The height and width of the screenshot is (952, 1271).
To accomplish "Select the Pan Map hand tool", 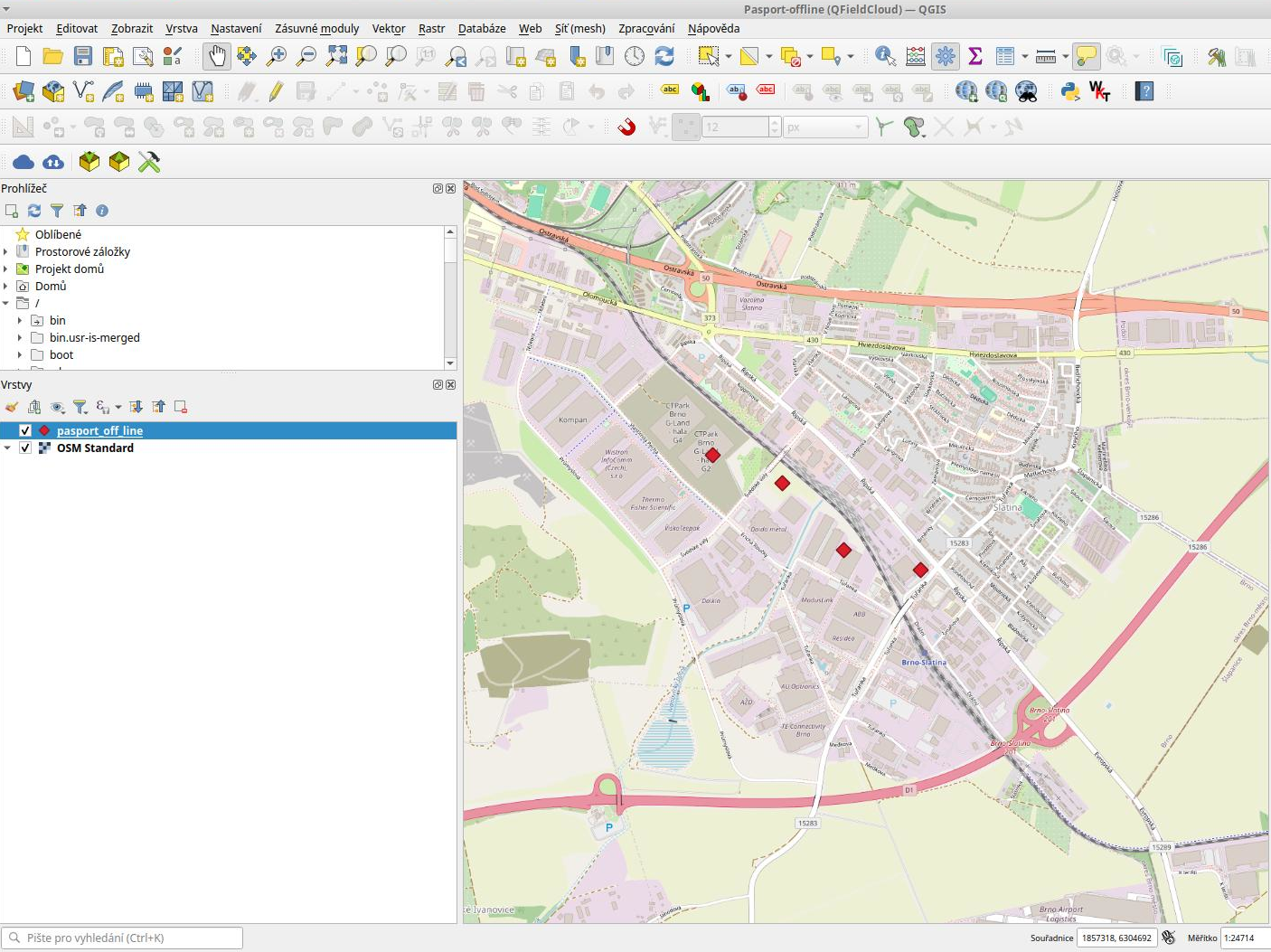I will point(217,57).
